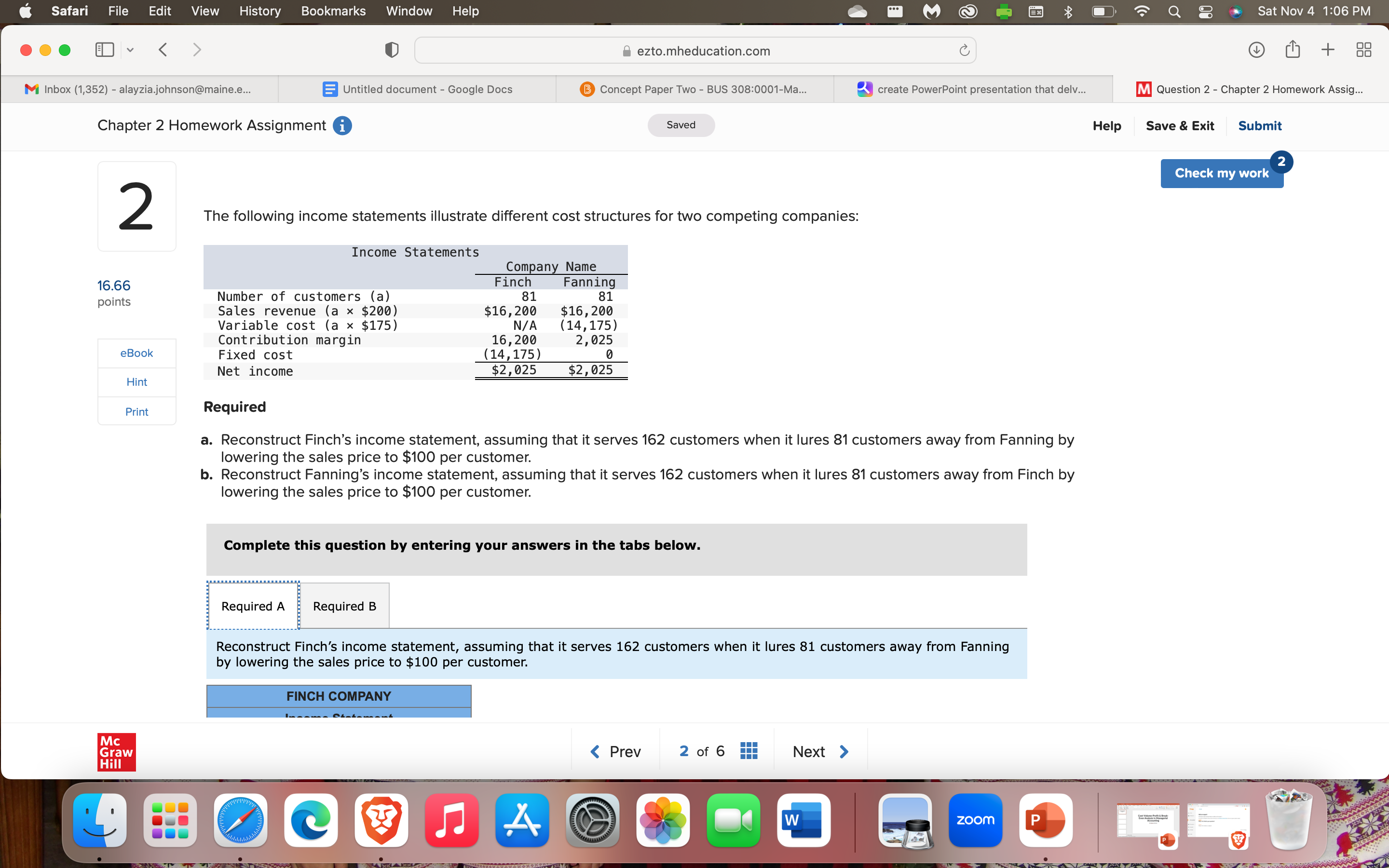
Task: Open the Bookmarks menu
Action: [333, 11]
